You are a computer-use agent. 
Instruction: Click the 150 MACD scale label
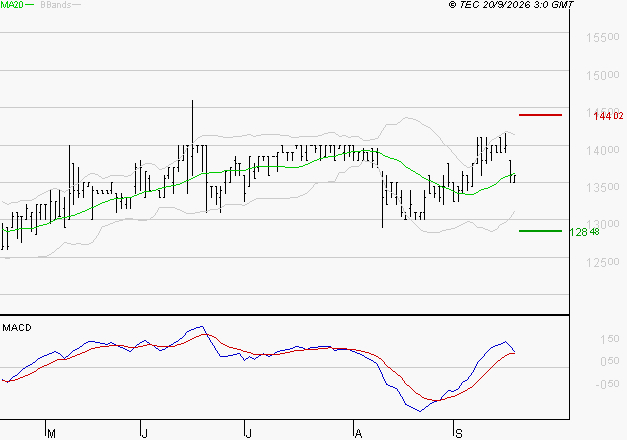pyautogui.click(x=610, y=339)
